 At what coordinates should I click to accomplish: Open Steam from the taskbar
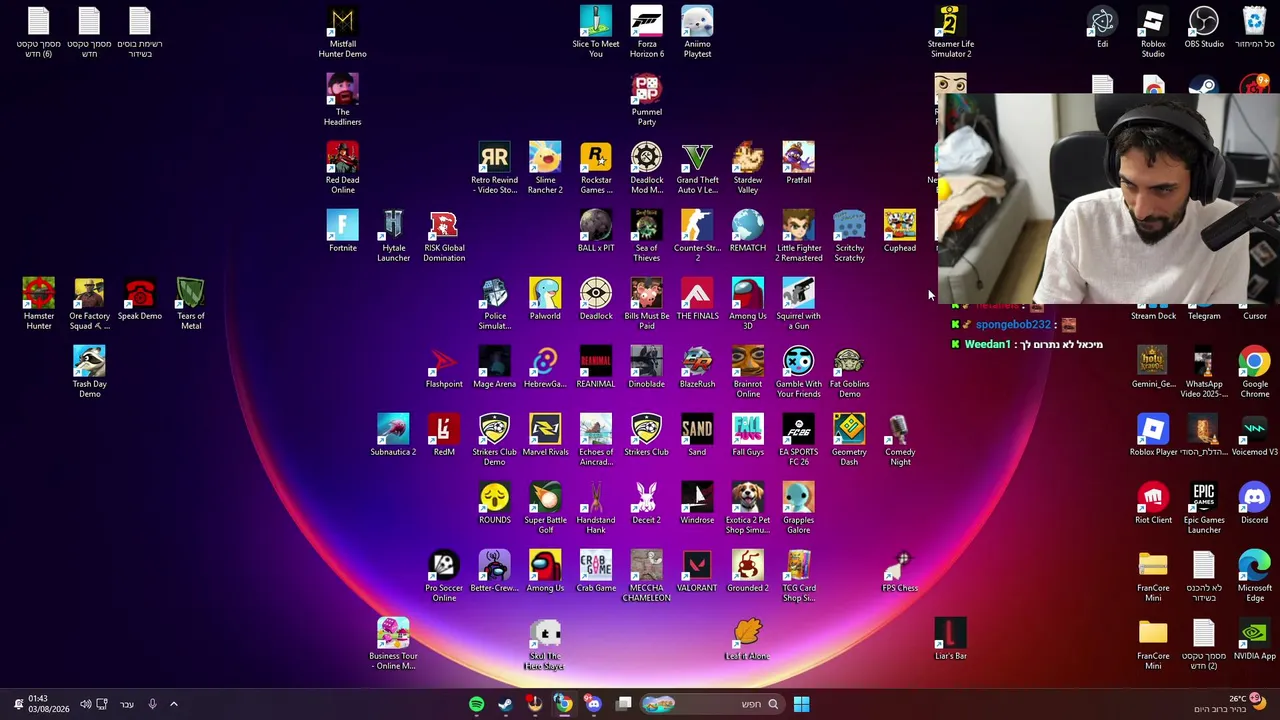pyautogui.click(x=505, y=704)
